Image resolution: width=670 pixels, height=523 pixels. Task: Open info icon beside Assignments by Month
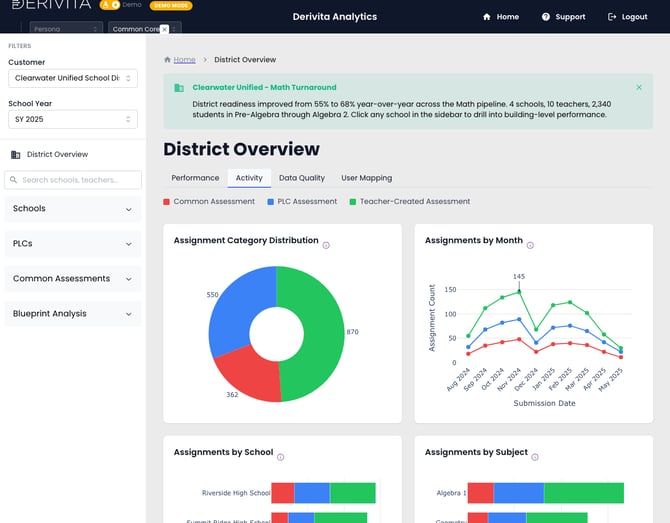click(x=530, y=245)
